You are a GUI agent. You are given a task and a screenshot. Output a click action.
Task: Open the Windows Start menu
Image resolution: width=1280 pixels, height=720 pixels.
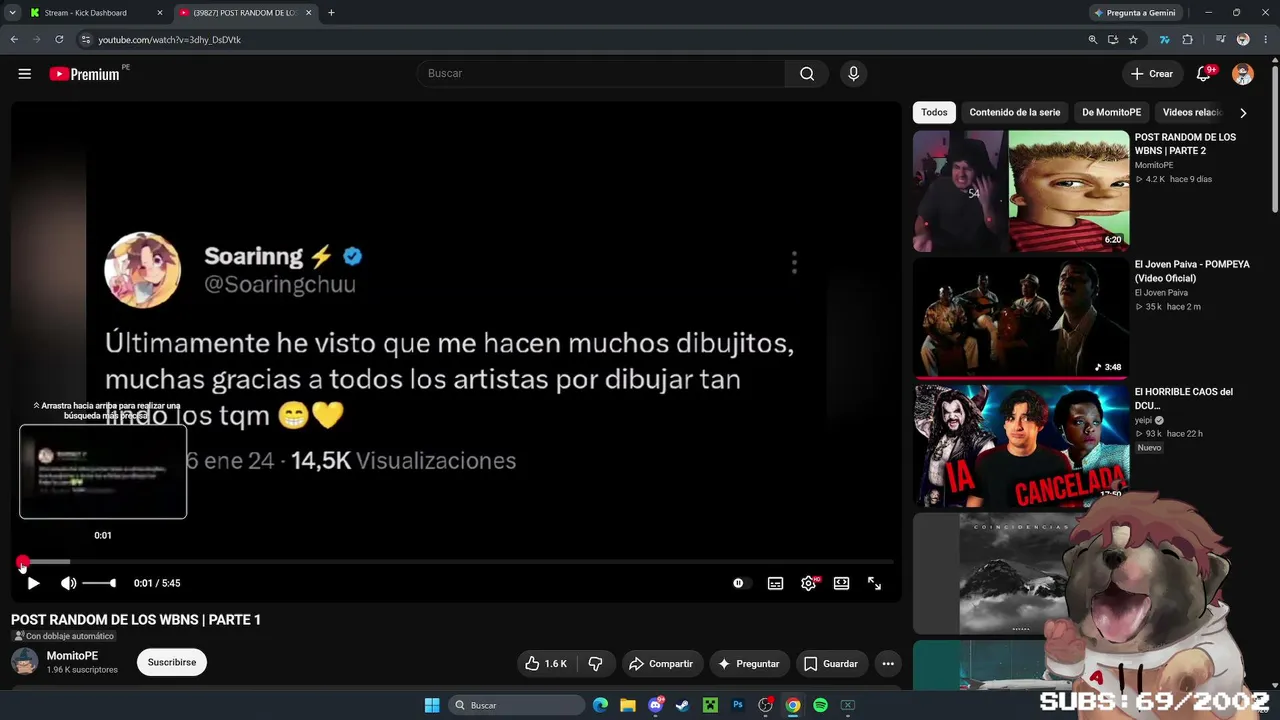pos(432,705)
